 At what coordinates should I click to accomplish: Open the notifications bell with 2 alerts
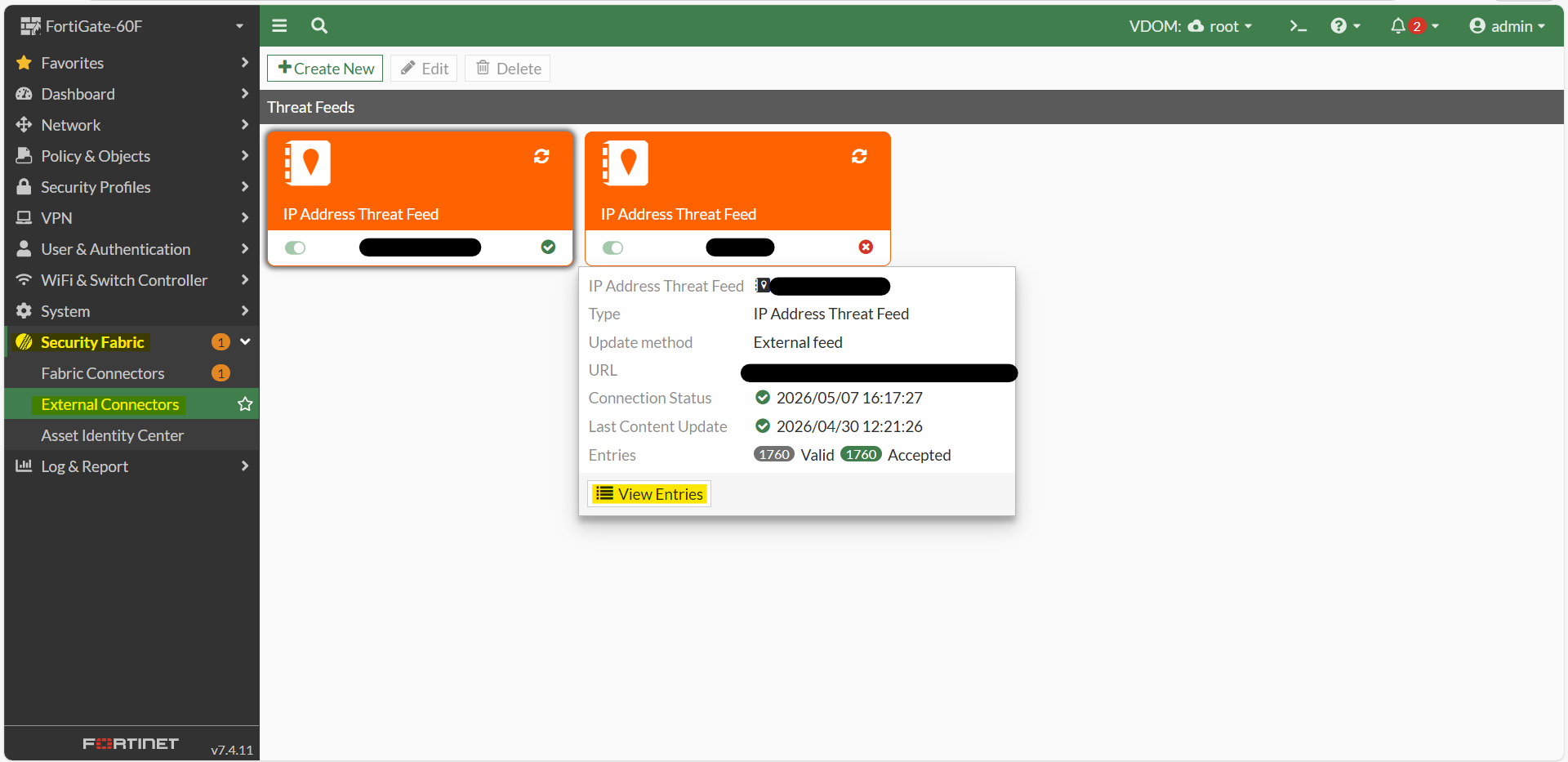[1414, 26]
